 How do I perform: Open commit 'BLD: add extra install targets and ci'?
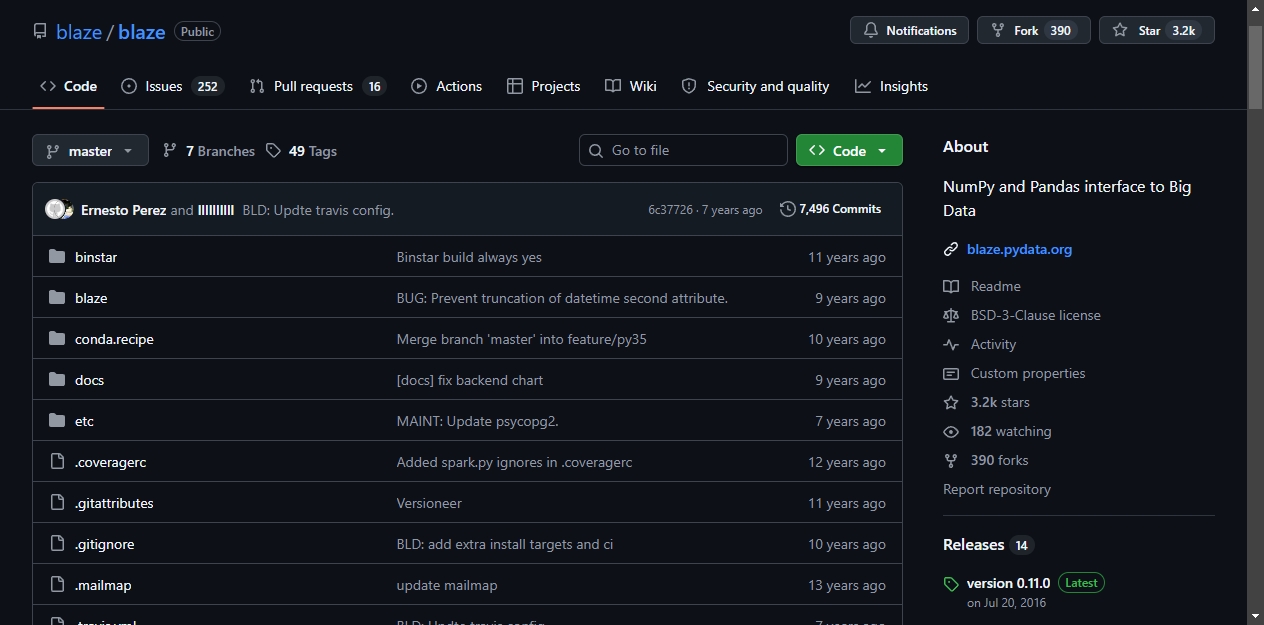point(505,544)
